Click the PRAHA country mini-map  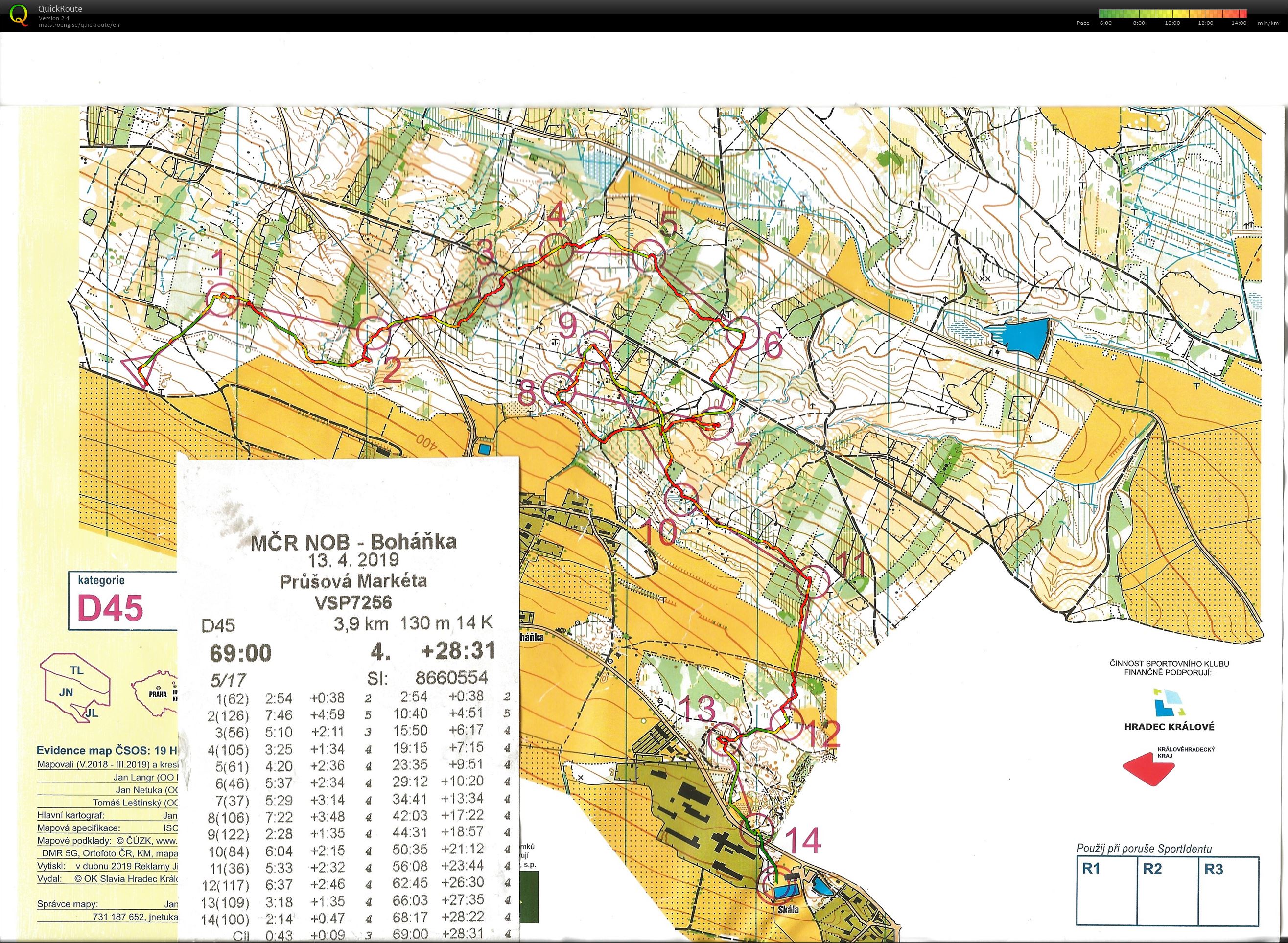(x=155, y=692)
